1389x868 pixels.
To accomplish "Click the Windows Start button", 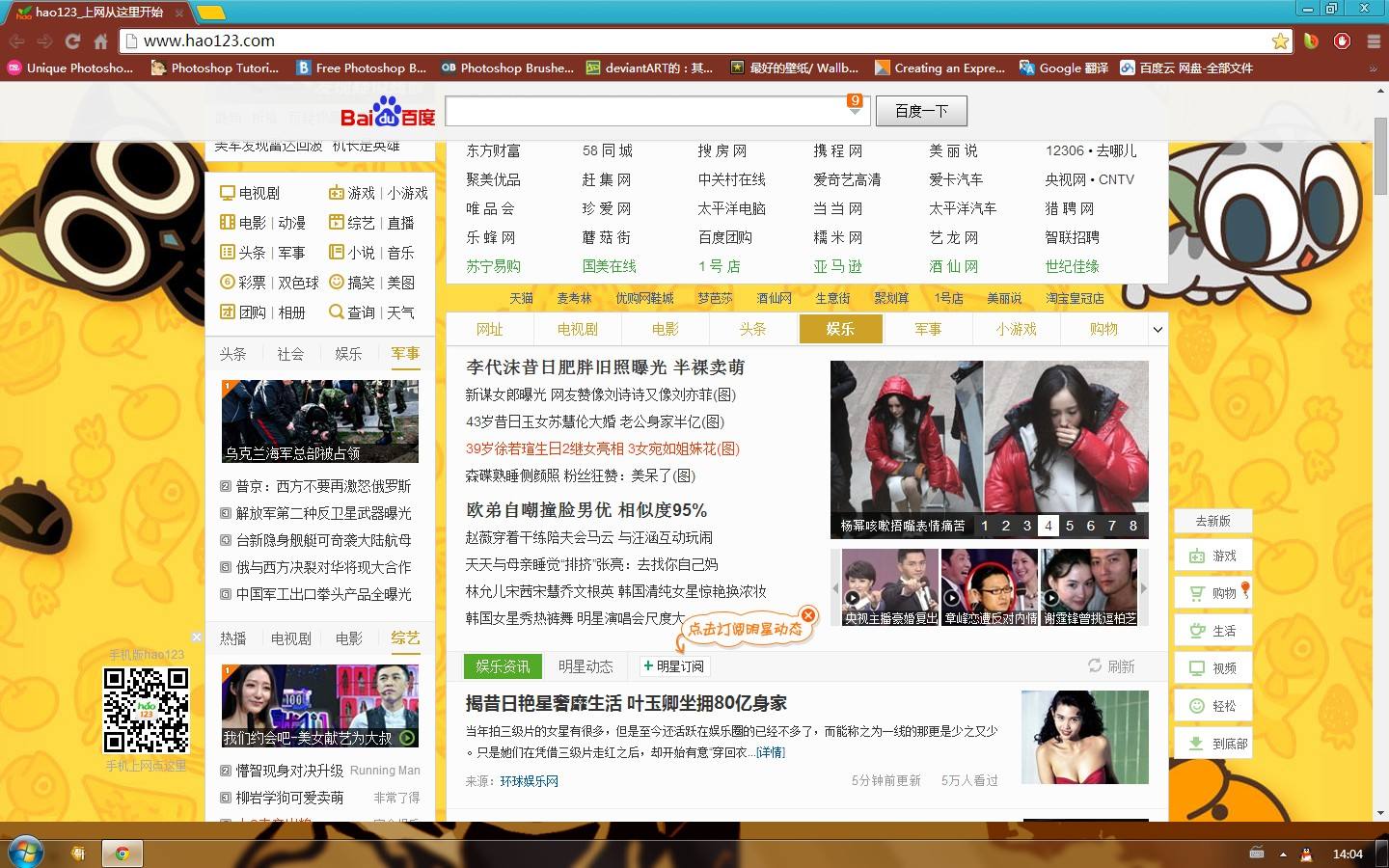I will pyautogui.click(x=25, y=853).
